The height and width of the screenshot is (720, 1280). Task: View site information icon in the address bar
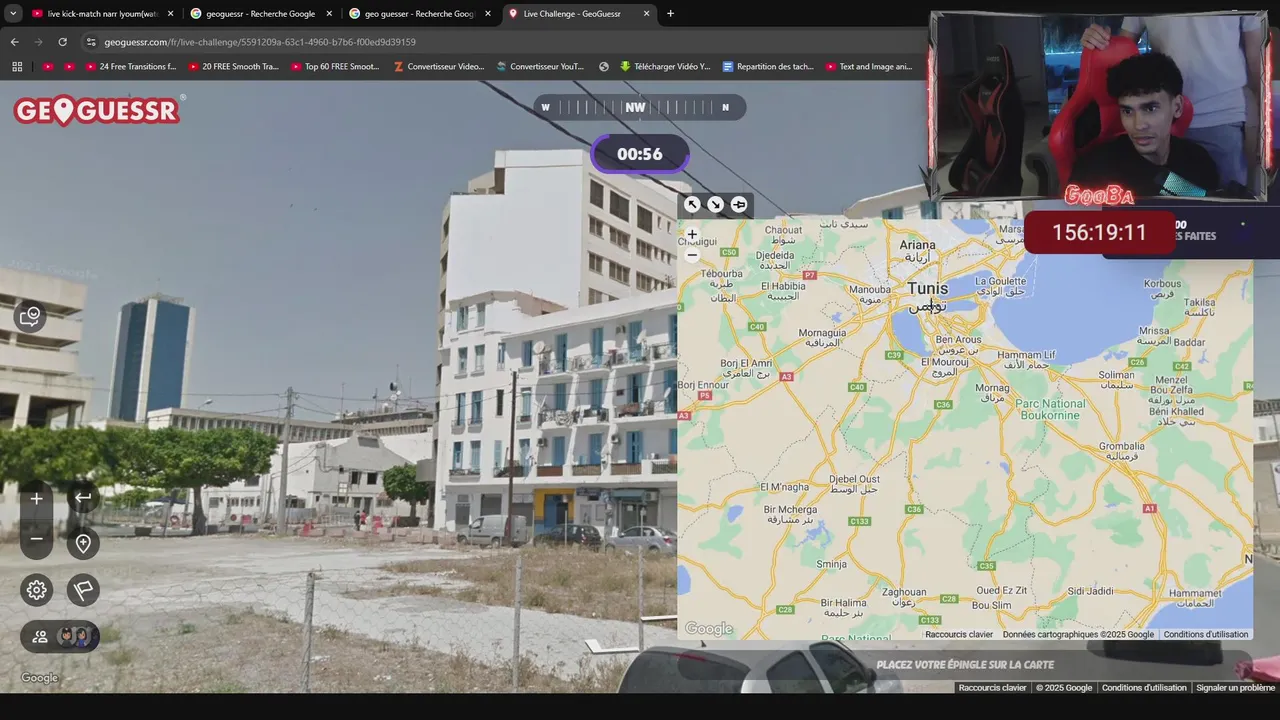[x=91, y=42]
